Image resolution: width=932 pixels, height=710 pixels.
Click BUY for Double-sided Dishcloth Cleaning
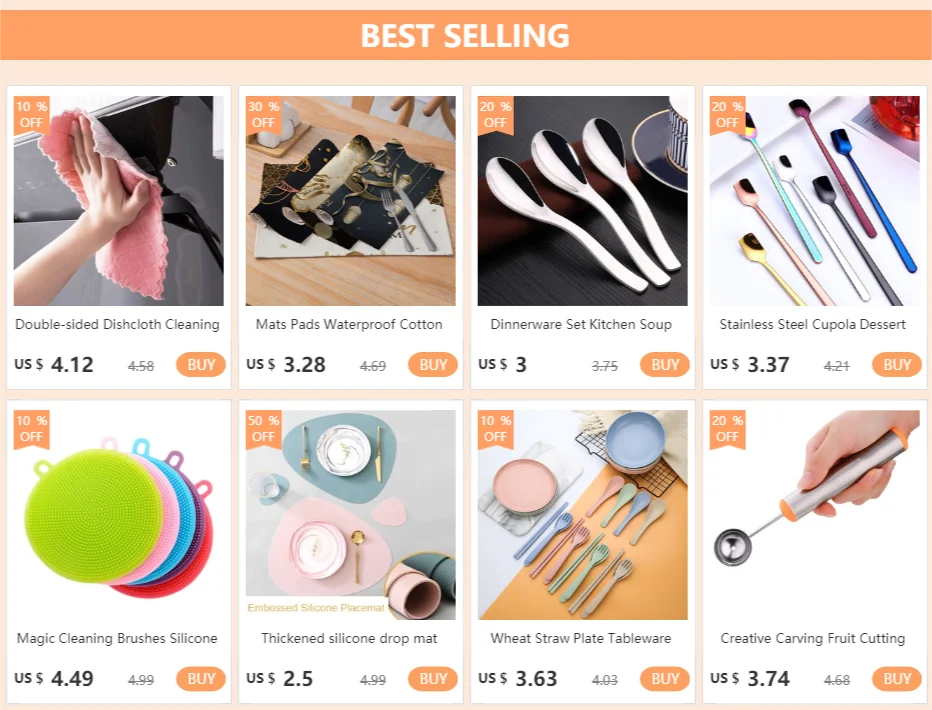[x=201, y=365]
